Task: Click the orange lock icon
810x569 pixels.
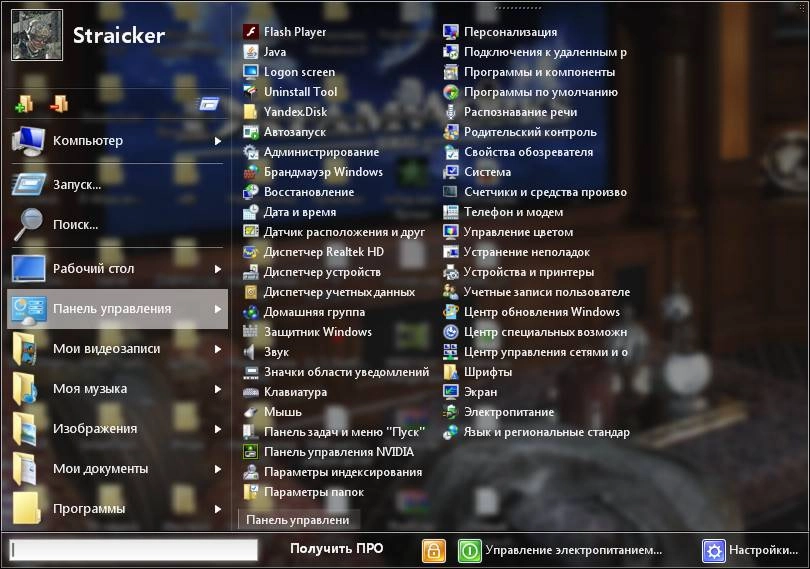Action: (x=433, y=550)
